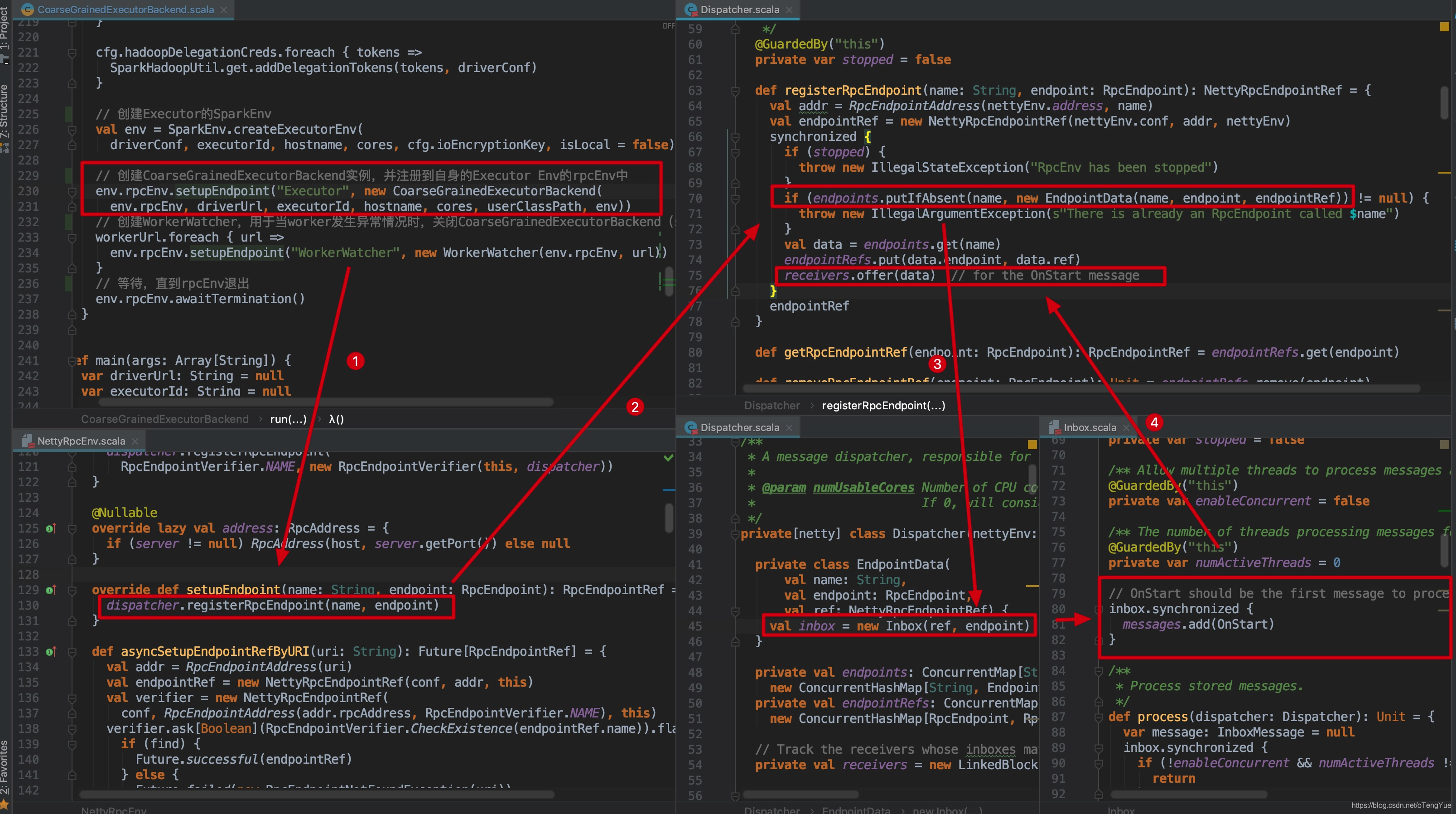Click registerRpcEndpoint(...) breadcrumb
Viewport: 1456px width, 814px height.
pyautogui.click(x=883, y=405)
